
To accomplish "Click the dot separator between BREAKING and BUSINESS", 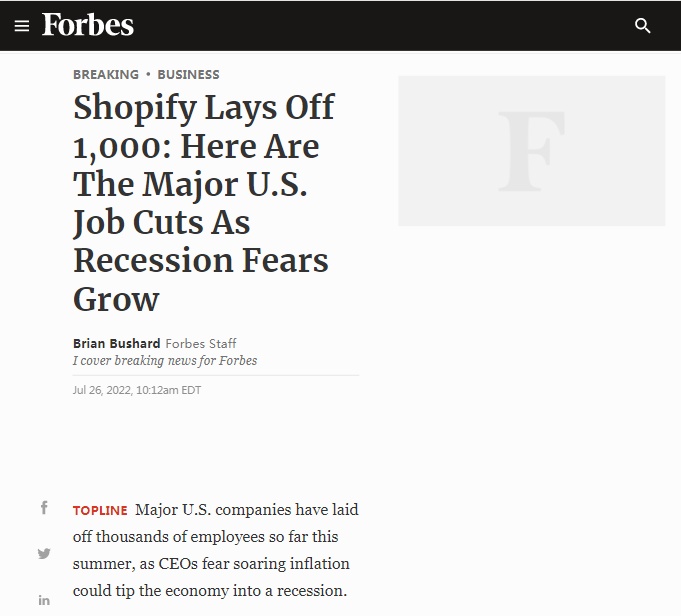I will pos(148,74).
